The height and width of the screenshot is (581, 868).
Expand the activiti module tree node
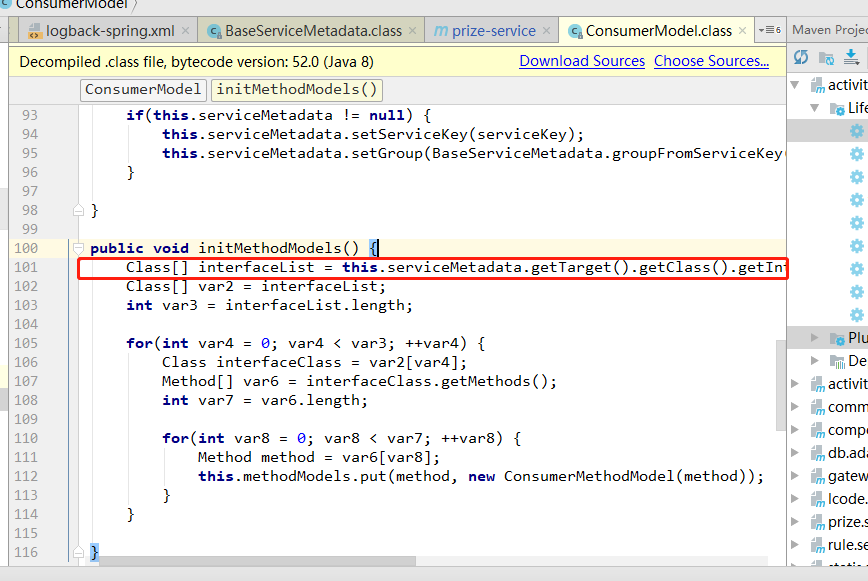(x=795, y=383)
